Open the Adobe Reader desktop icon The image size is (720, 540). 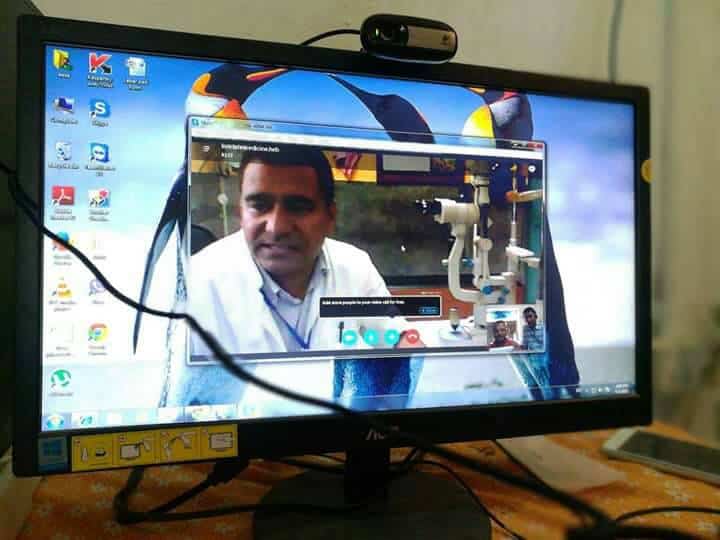point(63,197)
